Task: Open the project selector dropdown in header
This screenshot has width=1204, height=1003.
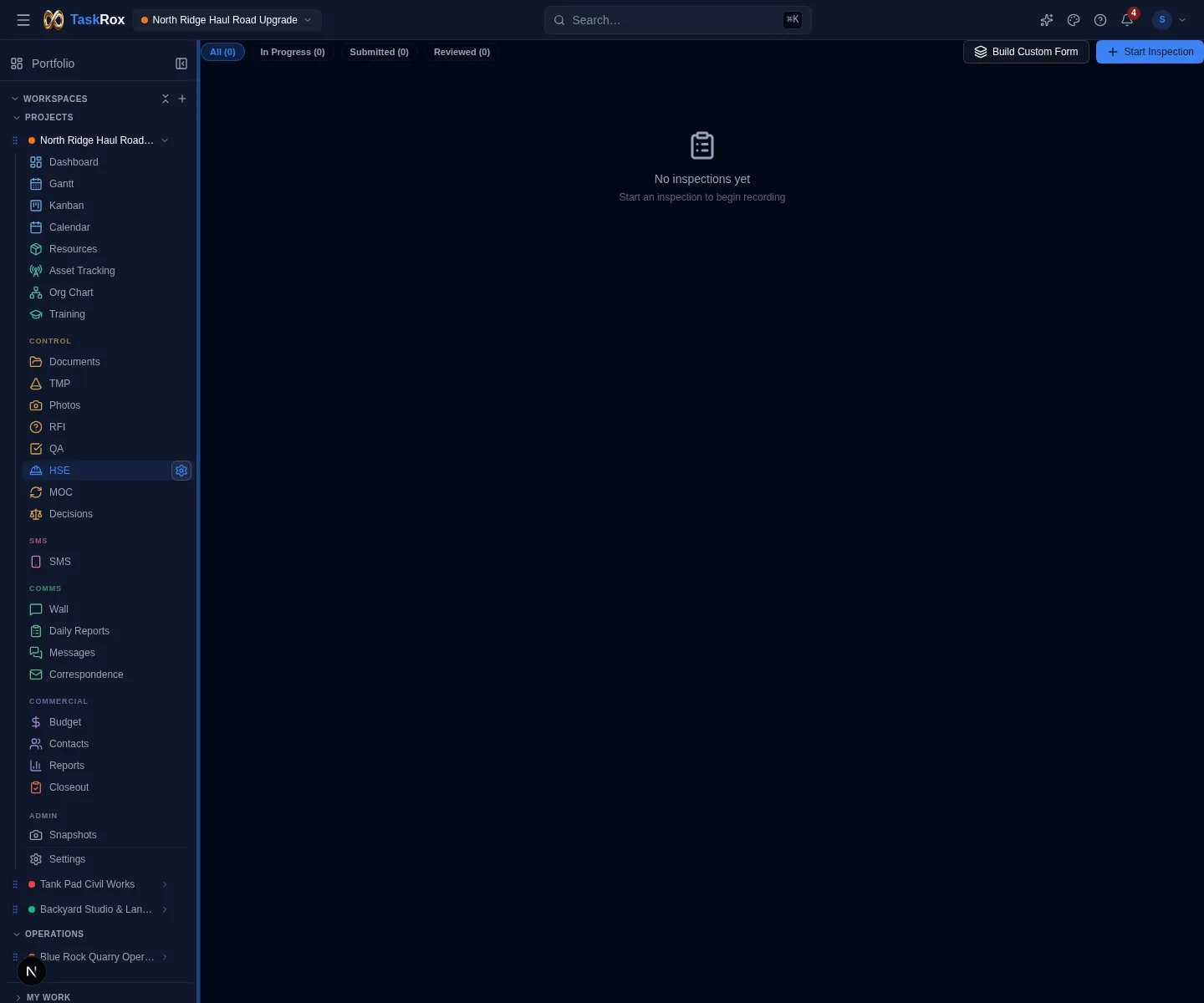Action: tap(227, 20)
